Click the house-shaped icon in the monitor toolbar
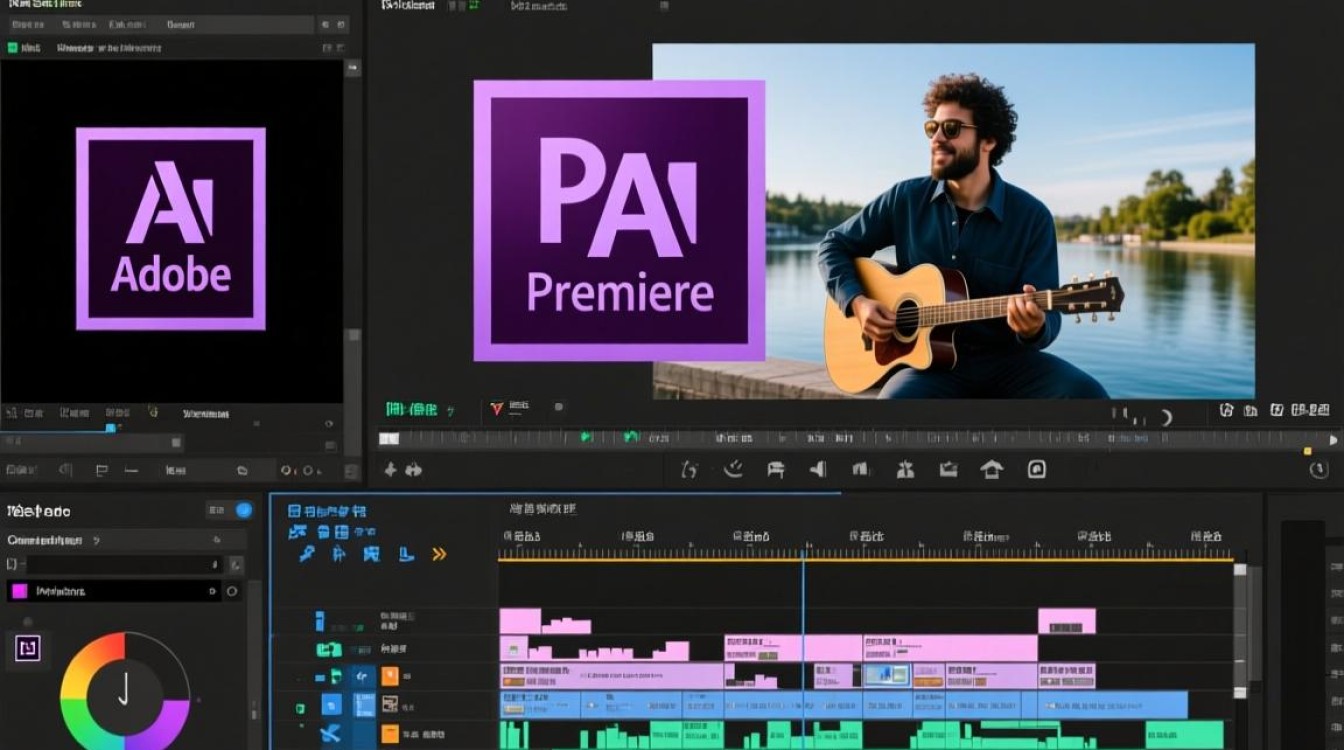The height and width of the screenshot is (750, 1344). 991,469
